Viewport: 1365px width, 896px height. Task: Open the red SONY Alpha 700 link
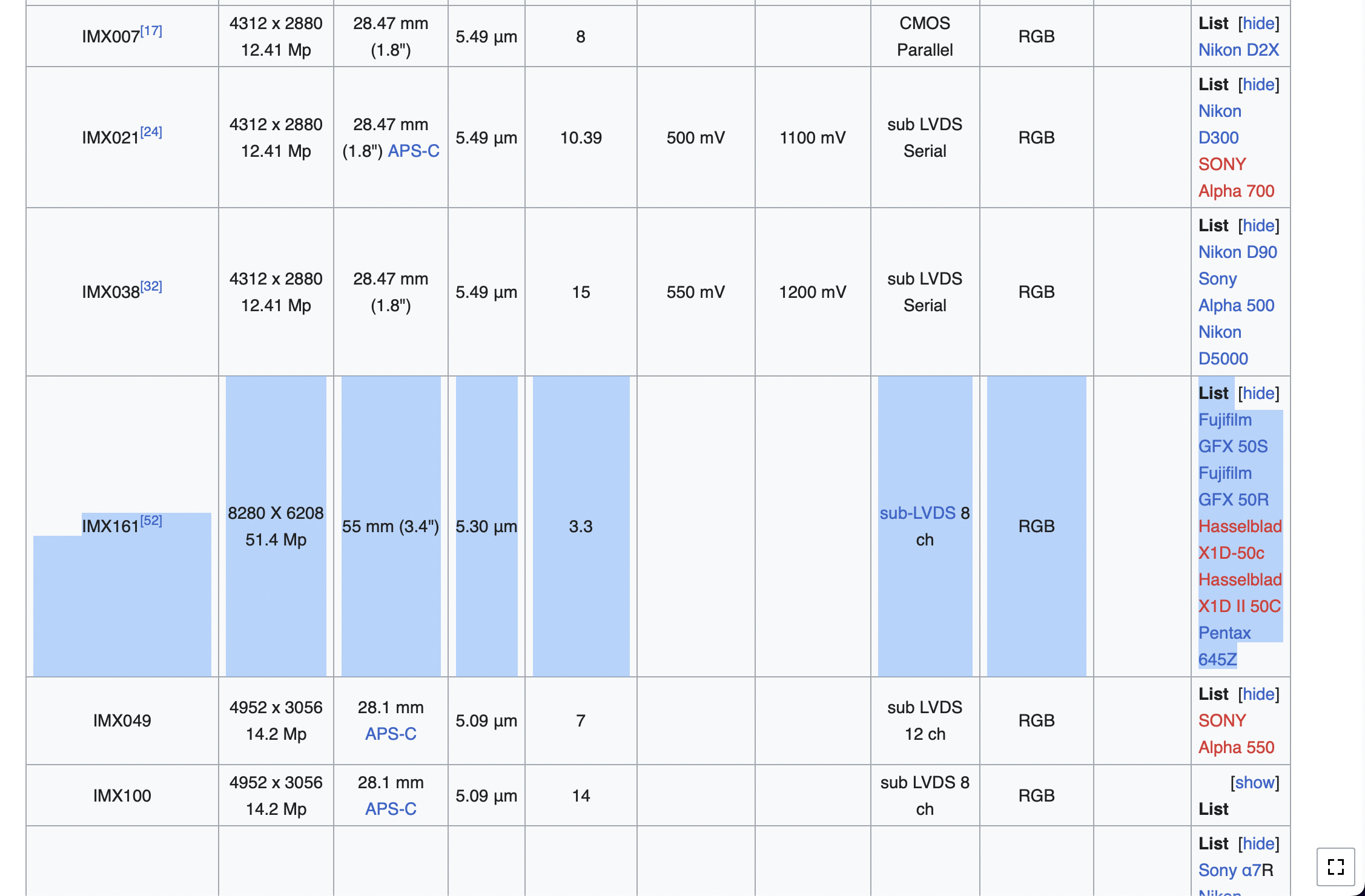(x=1236, y=191)
